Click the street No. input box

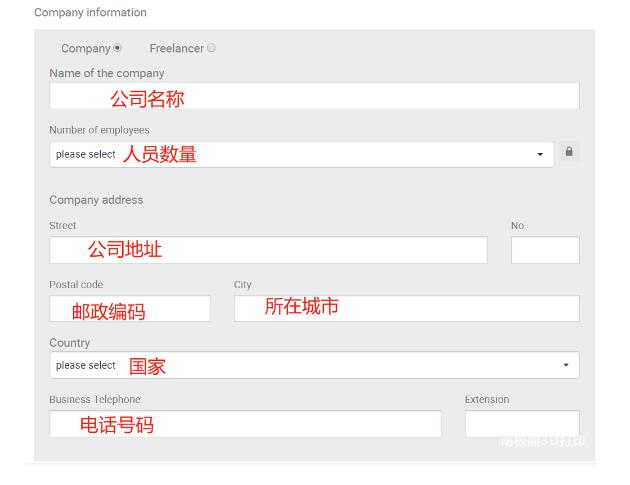click(x=544, y=250)
